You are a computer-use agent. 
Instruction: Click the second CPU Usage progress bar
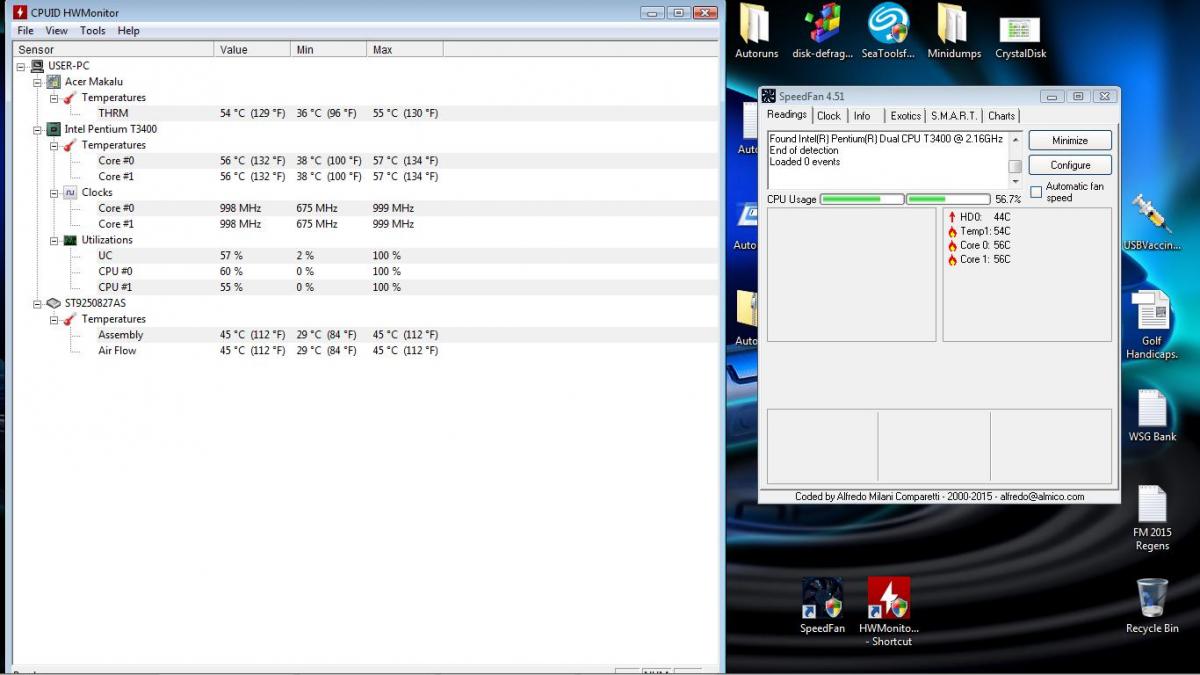pyautogui.click(x=948, y=199)
